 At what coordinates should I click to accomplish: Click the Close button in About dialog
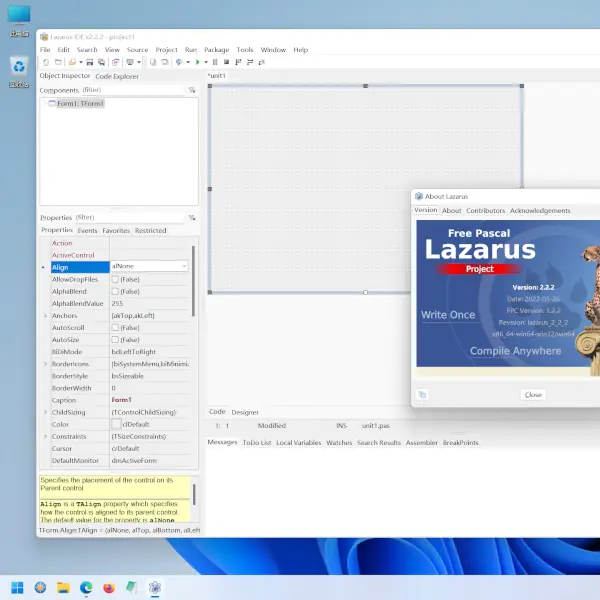533,394
